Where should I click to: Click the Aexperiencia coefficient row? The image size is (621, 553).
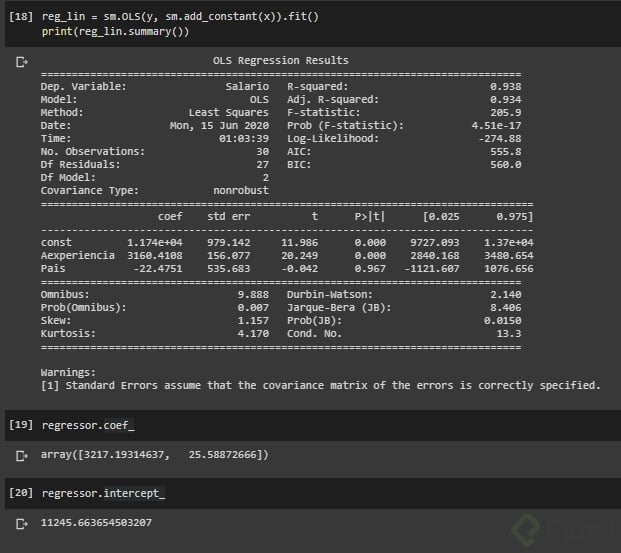click(280, 255)
